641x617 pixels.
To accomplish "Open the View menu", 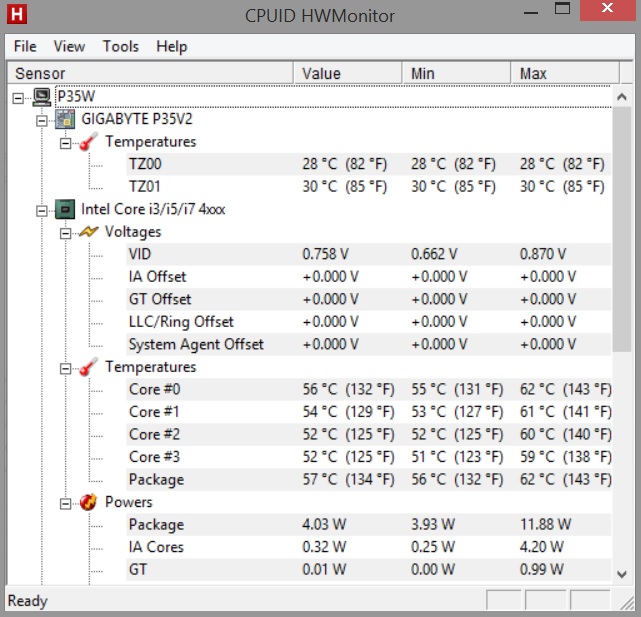I will click(x=69, y=47).
